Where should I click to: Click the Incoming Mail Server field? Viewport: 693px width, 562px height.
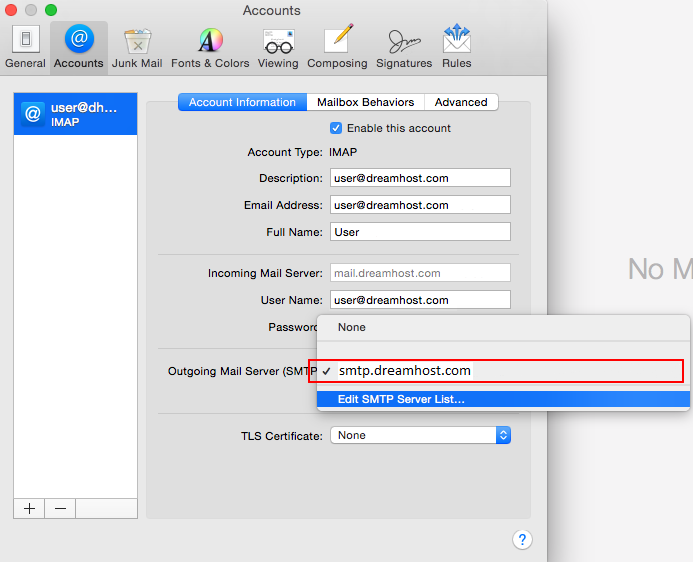click(420, 273)
